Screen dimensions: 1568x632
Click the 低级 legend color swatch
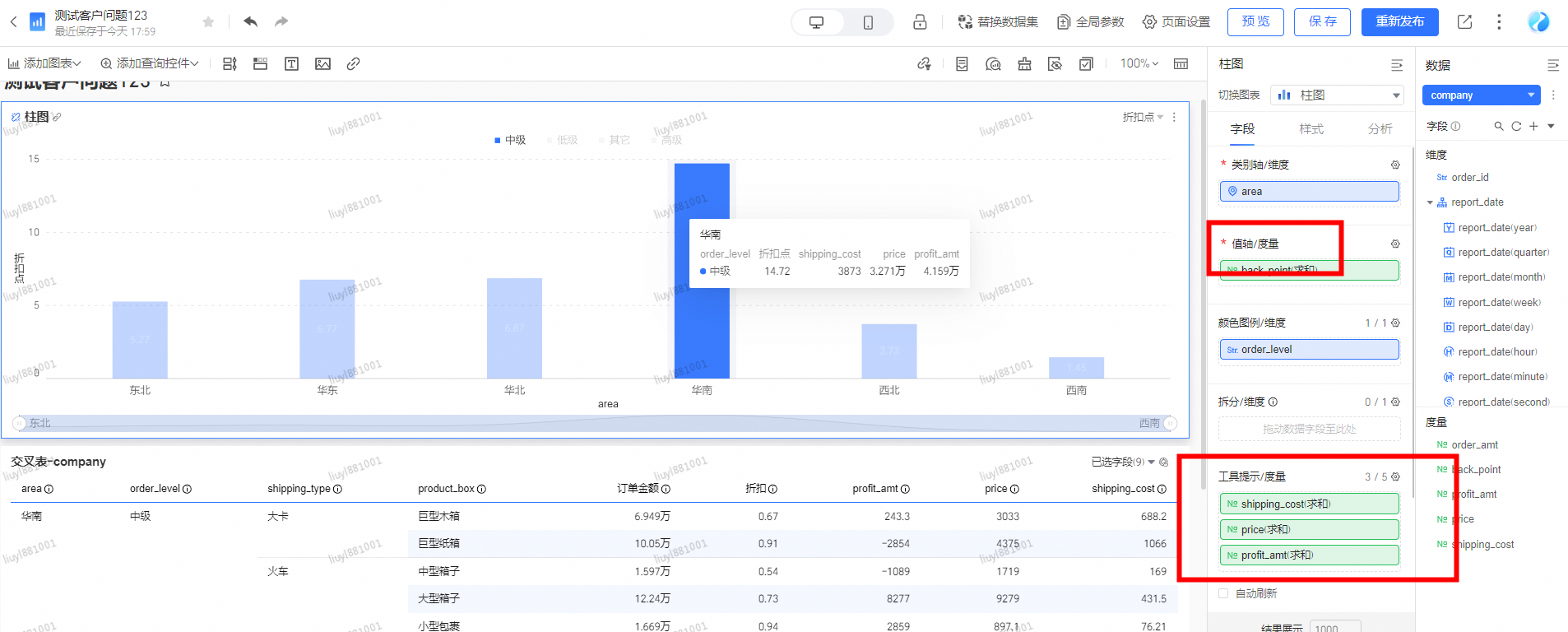[550, 141]
